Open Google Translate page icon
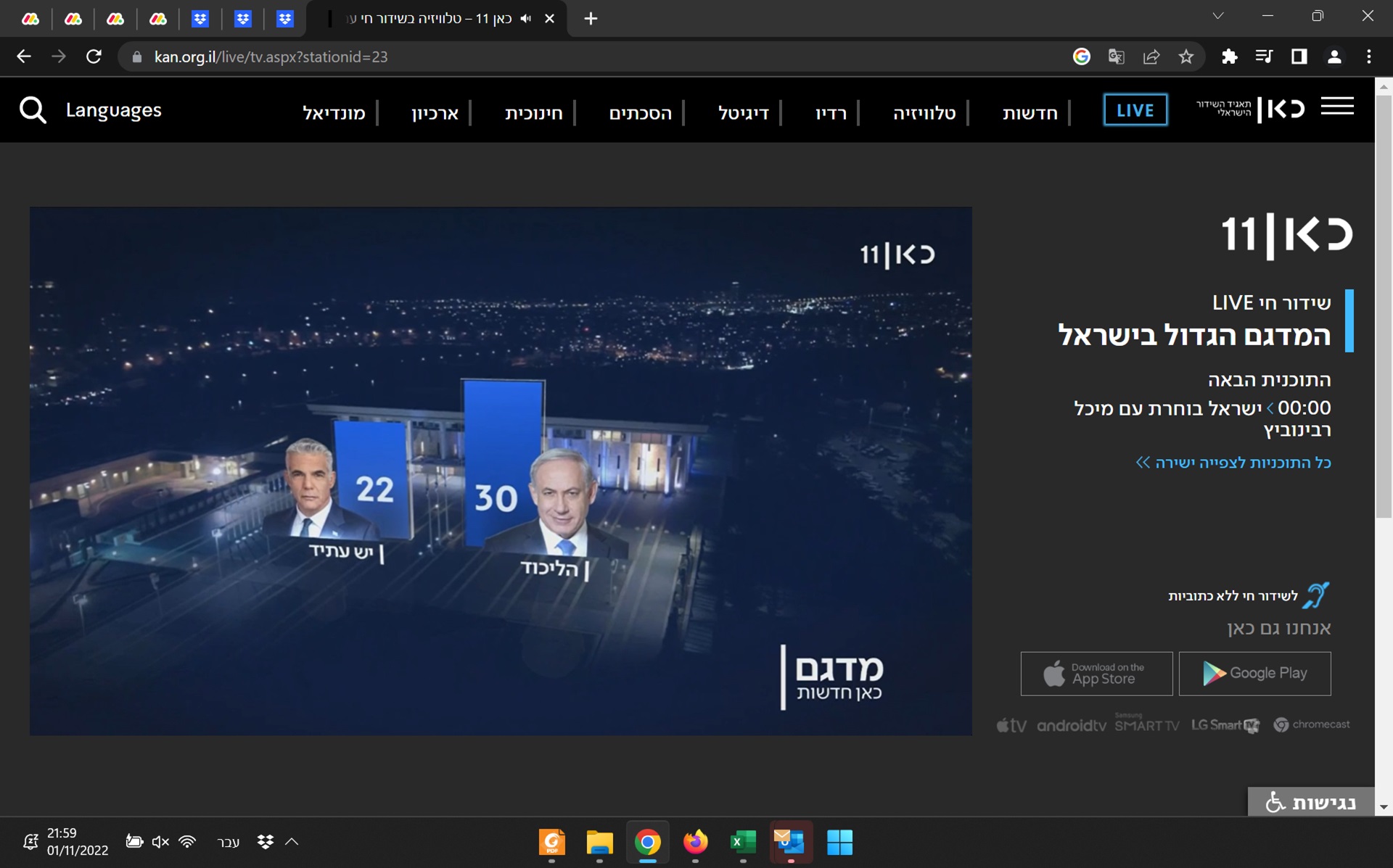This screenshot has width=1393, height=868. click(1116, 57)
